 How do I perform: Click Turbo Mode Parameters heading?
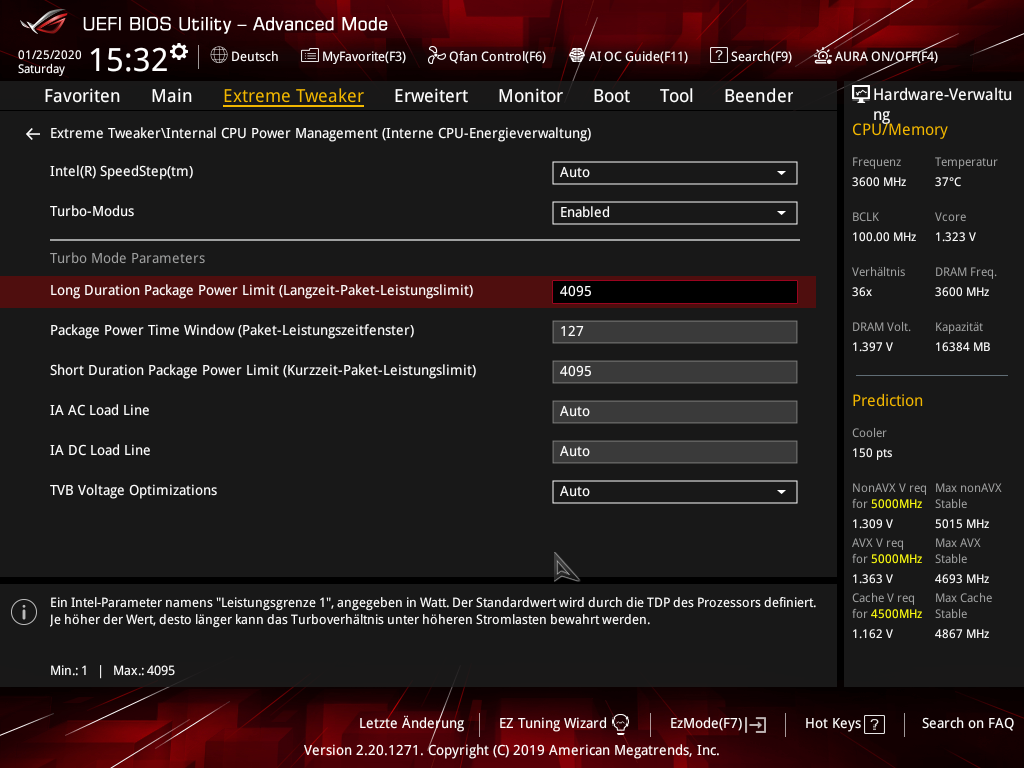tap(127, 259)
